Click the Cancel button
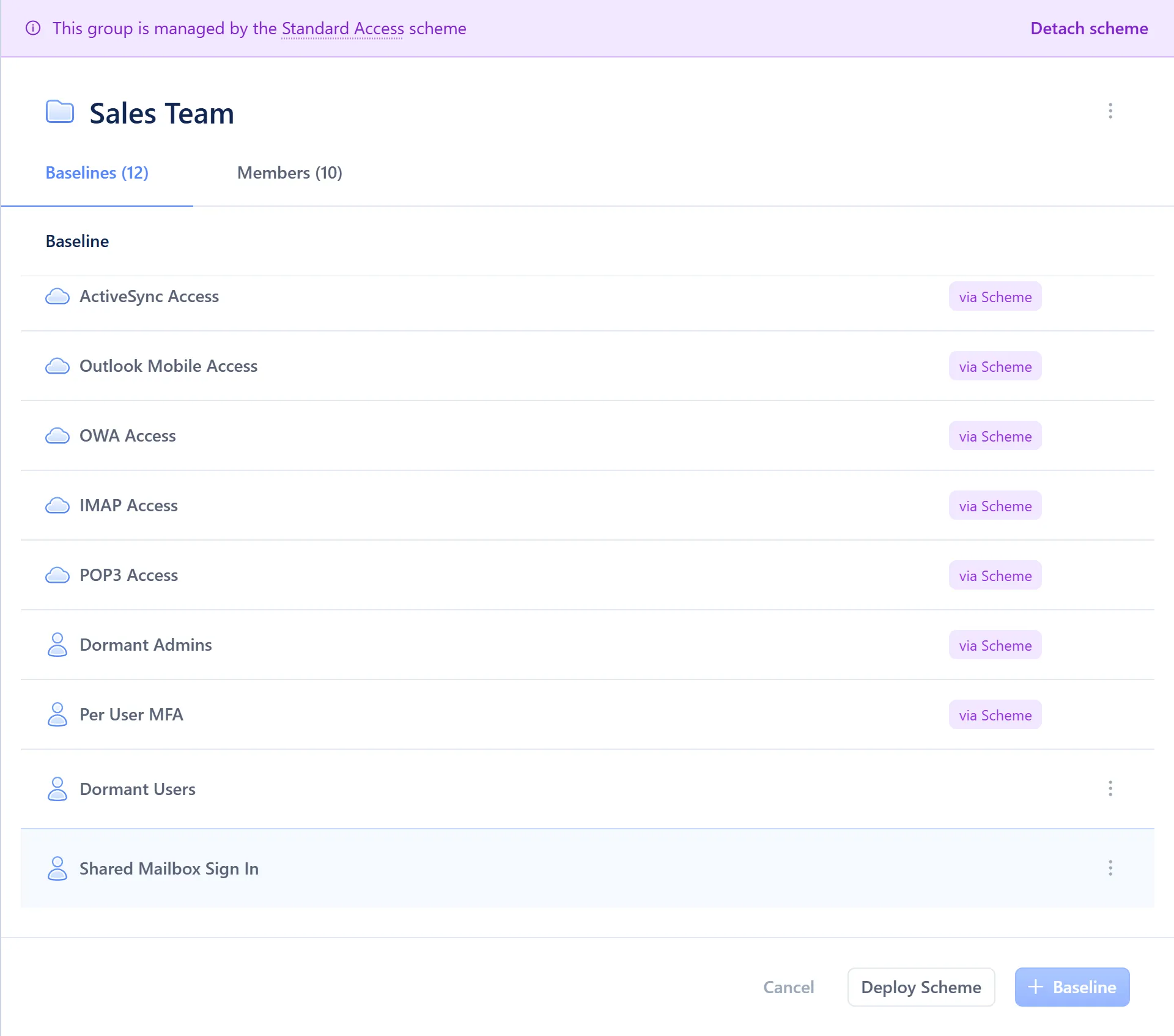 (x=789, y=987)
